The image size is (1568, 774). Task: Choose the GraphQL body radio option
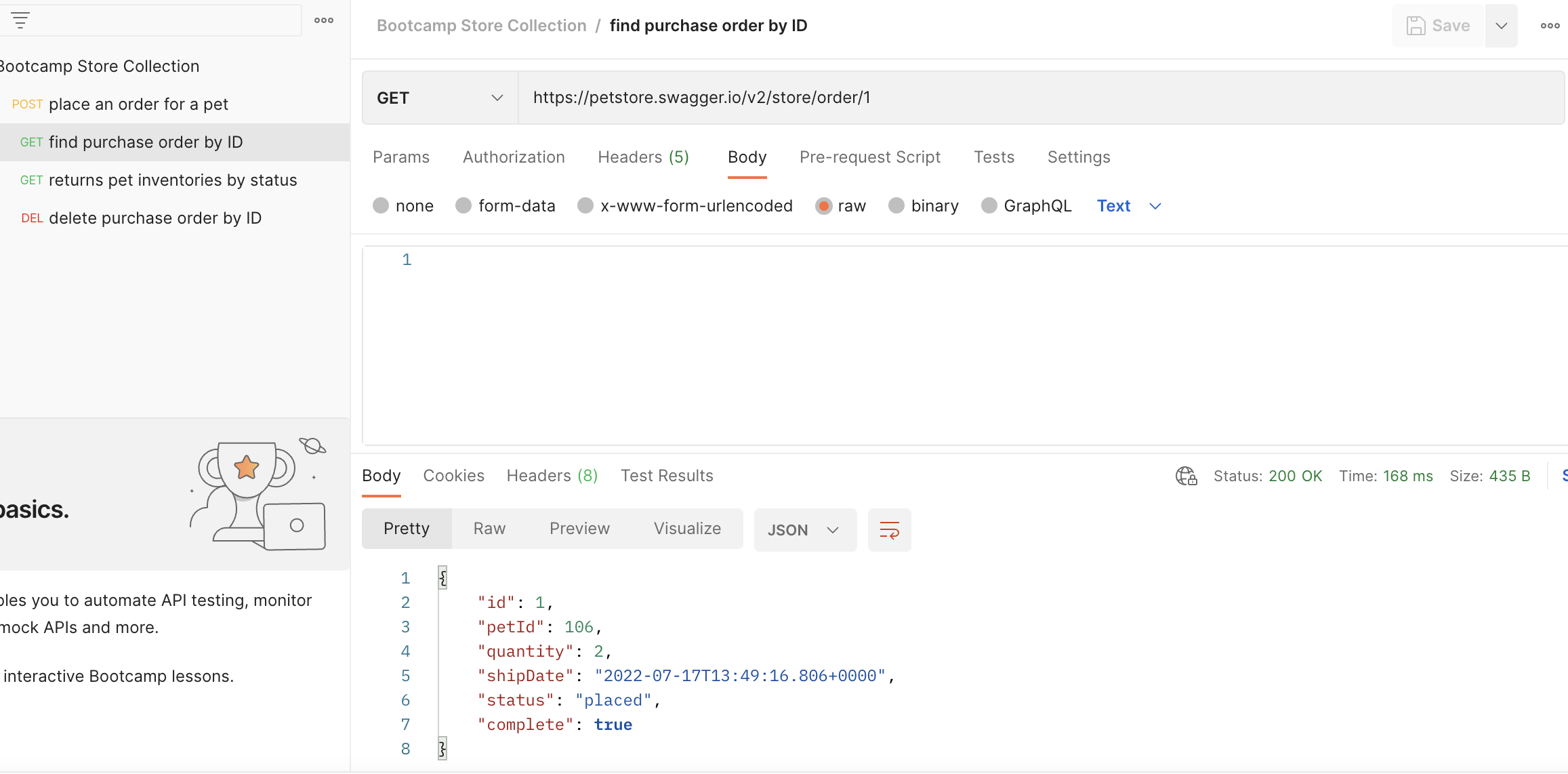tap(989, 205)
